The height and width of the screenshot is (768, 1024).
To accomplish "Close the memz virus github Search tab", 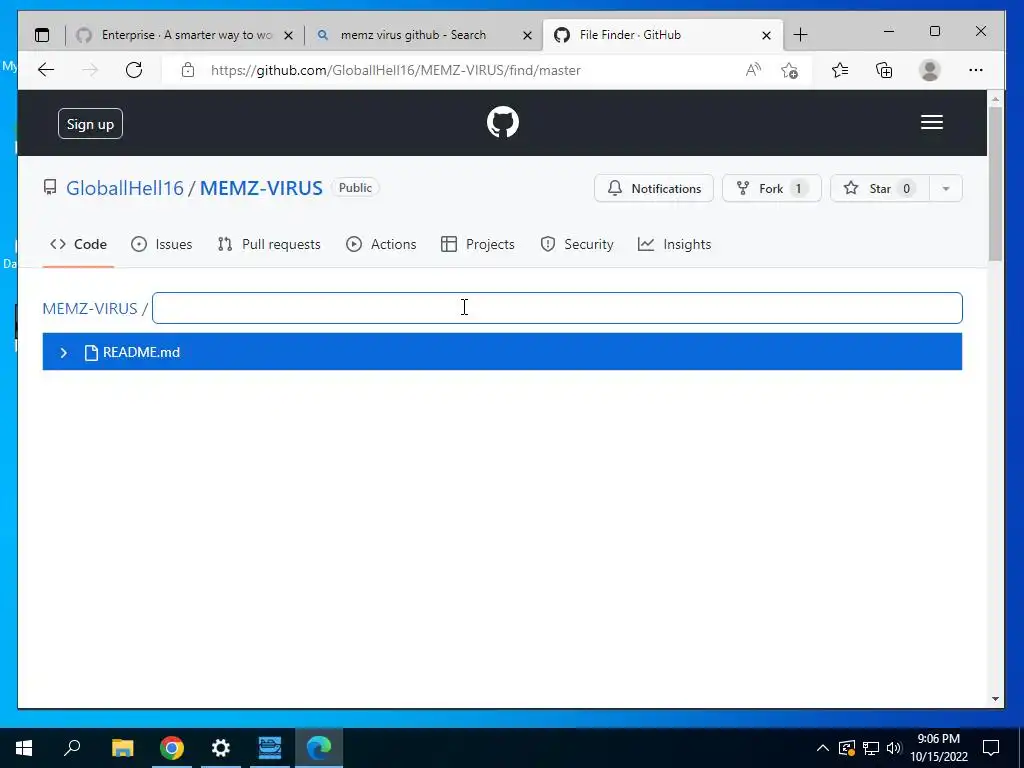I will (528, 35).
